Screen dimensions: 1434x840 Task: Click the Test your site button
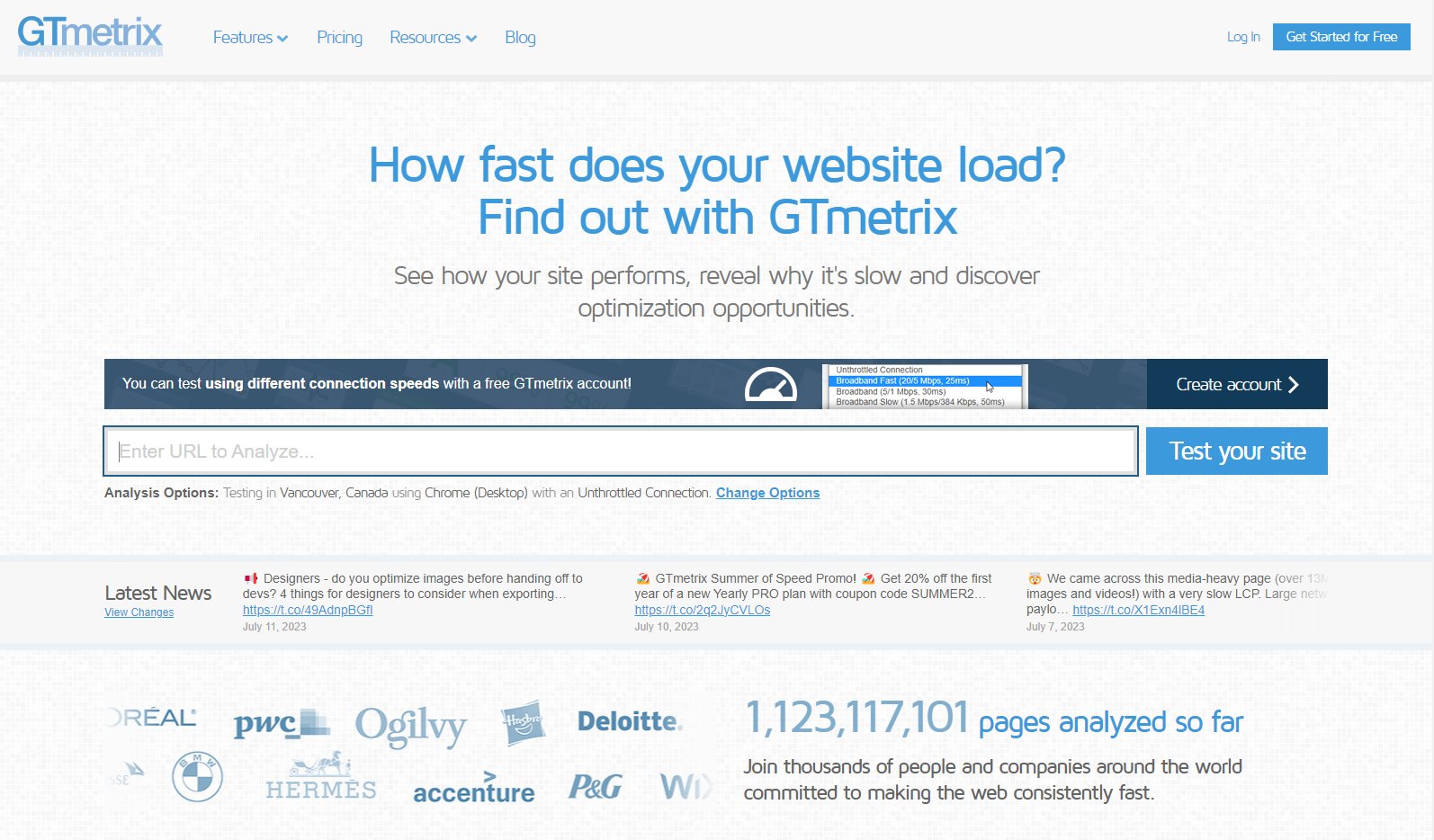point(1237,451)
